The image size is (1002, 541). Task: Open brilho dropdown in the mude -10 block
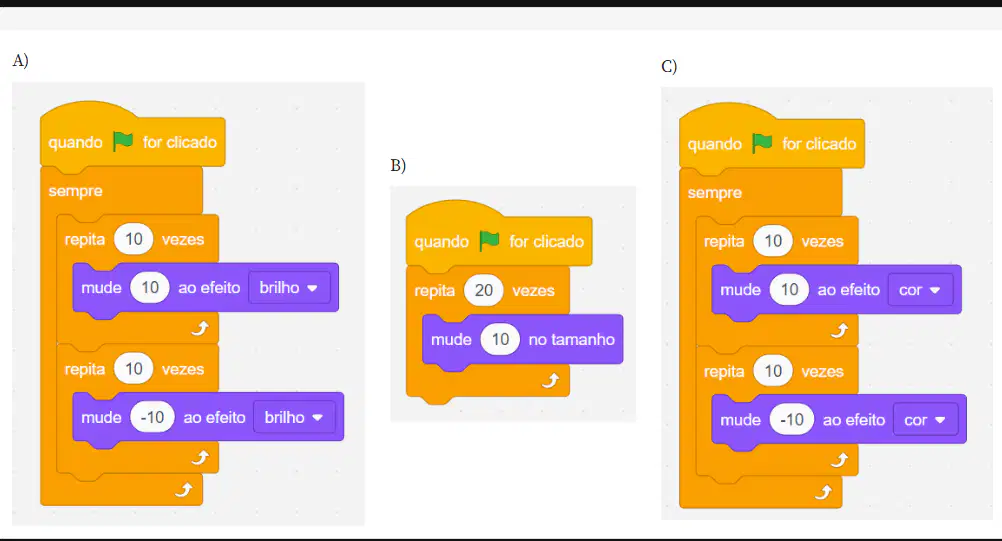point(294,417)
